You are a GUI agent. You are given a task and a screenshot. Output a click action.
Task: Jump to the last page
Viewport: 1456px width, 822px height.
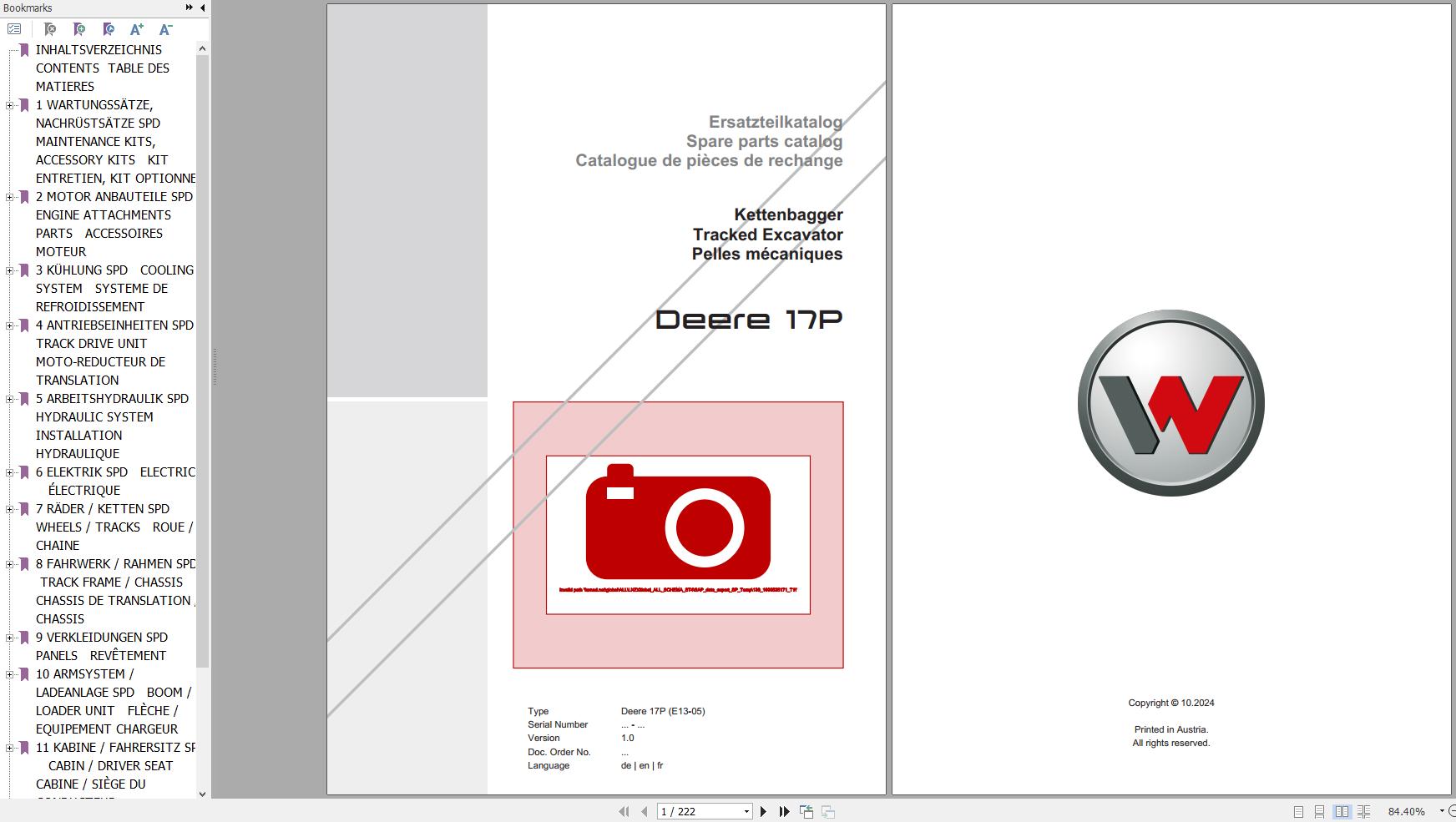pyautogui.click(x=784, y=811)
